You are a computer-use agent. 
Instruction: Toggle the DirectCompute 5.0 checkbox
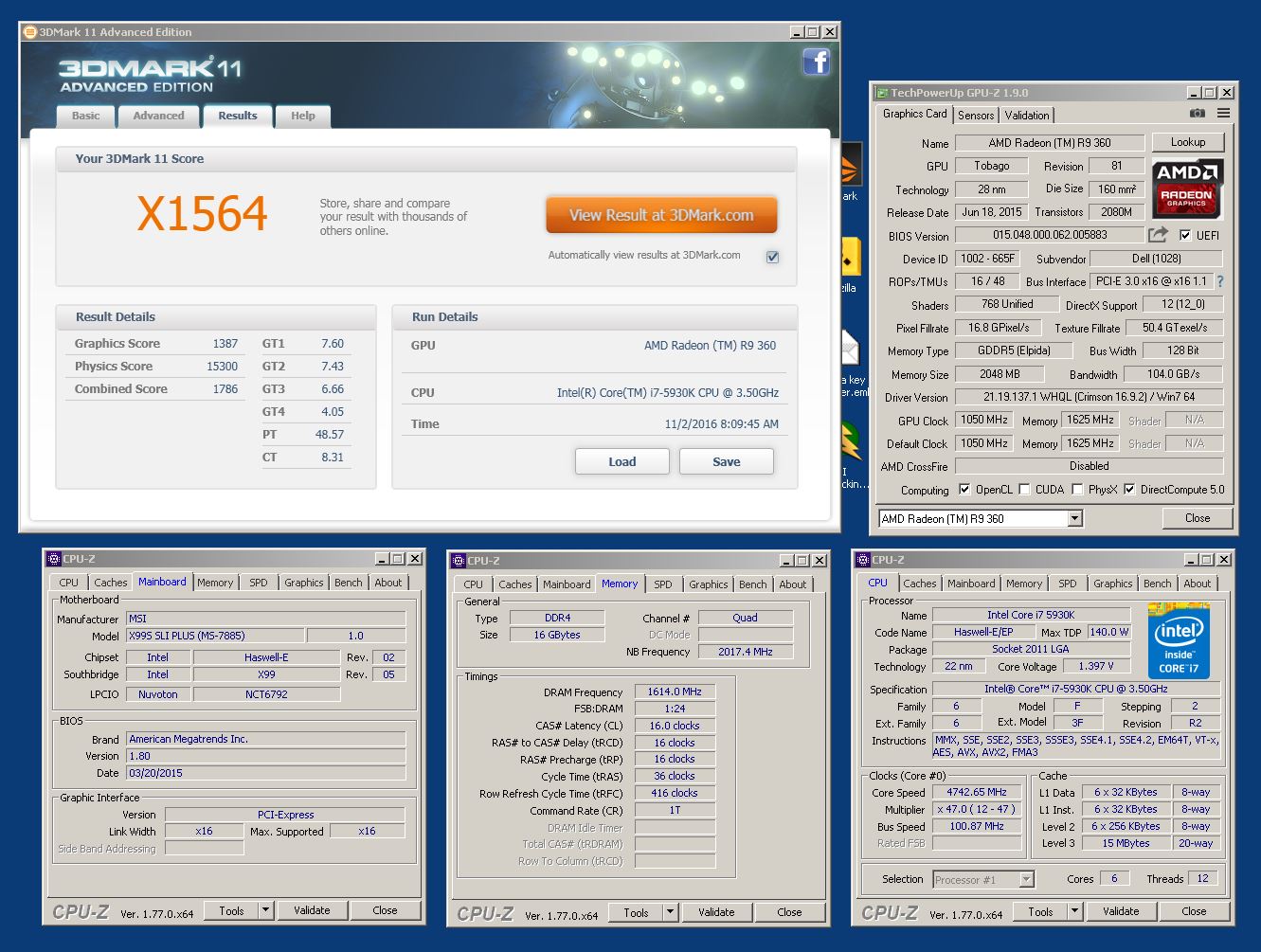(1129, 490)
